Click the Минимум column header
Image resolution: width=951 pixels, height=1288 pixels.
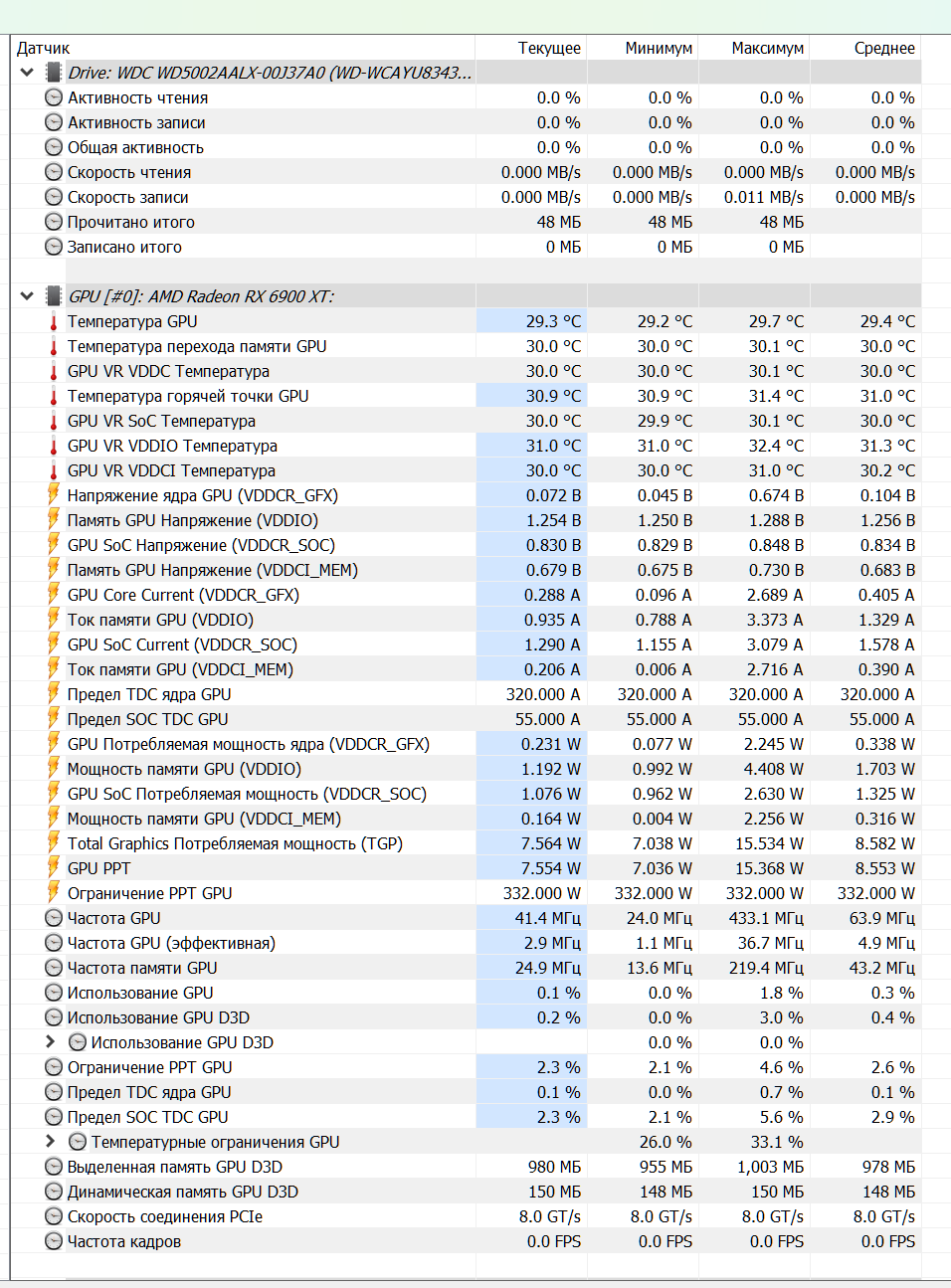pos(659,48)
